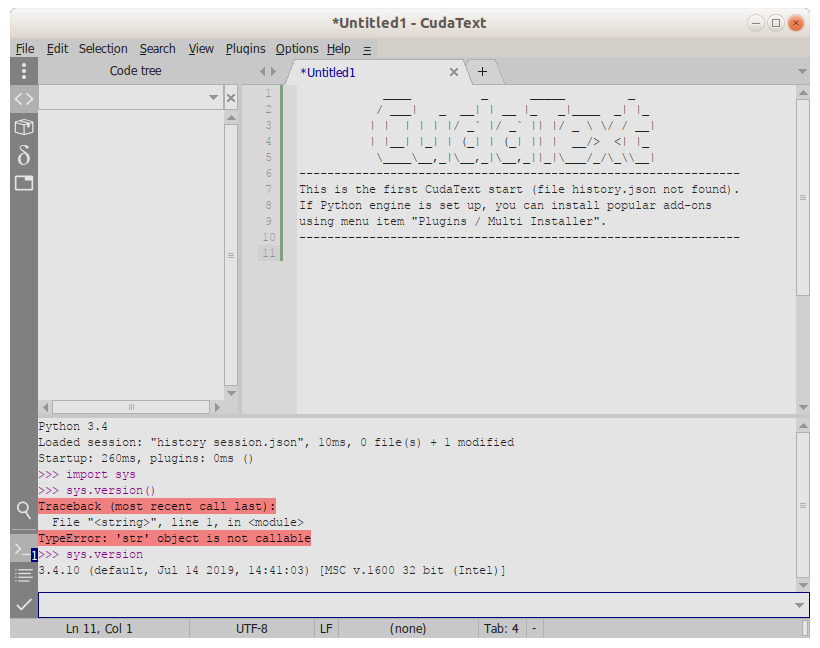Add a new tab with plus button
Image resolution: width=820 pixels, height=648 pixels.
point(482,71)
